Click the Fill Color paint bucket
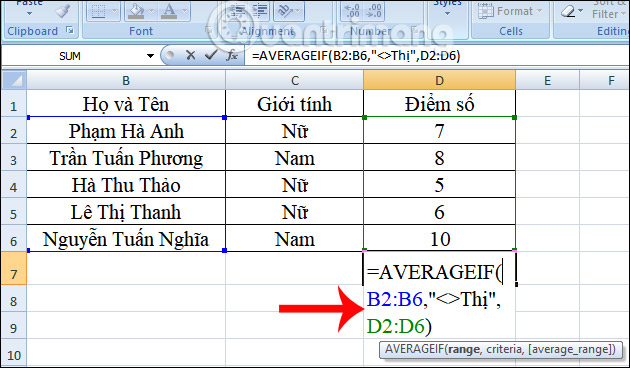The height and width of the screenshot is (368, 630). pos(136,12)
